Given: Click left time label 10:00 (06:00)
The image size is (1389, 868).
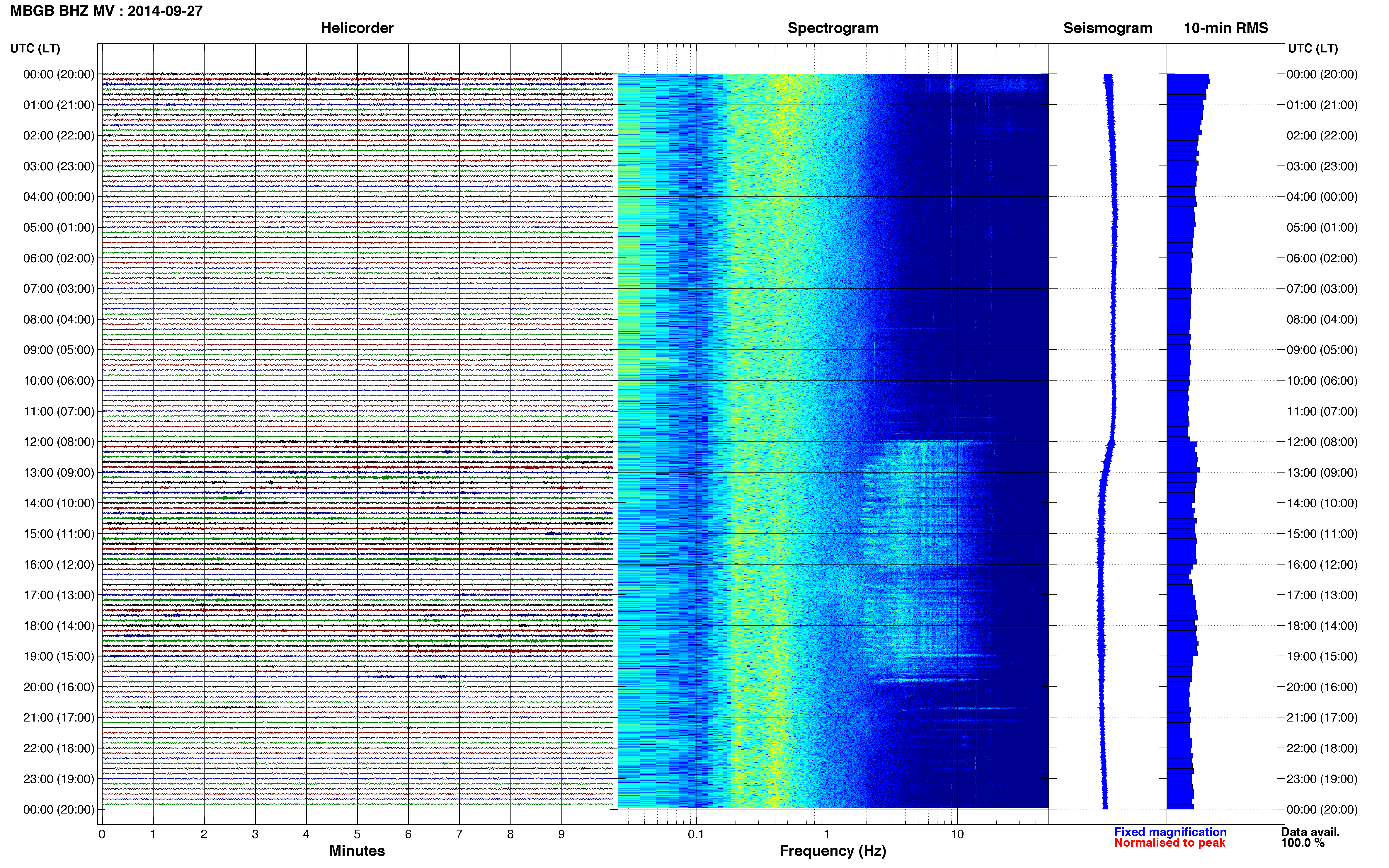Looking at the screenshot, I should 59,381.
